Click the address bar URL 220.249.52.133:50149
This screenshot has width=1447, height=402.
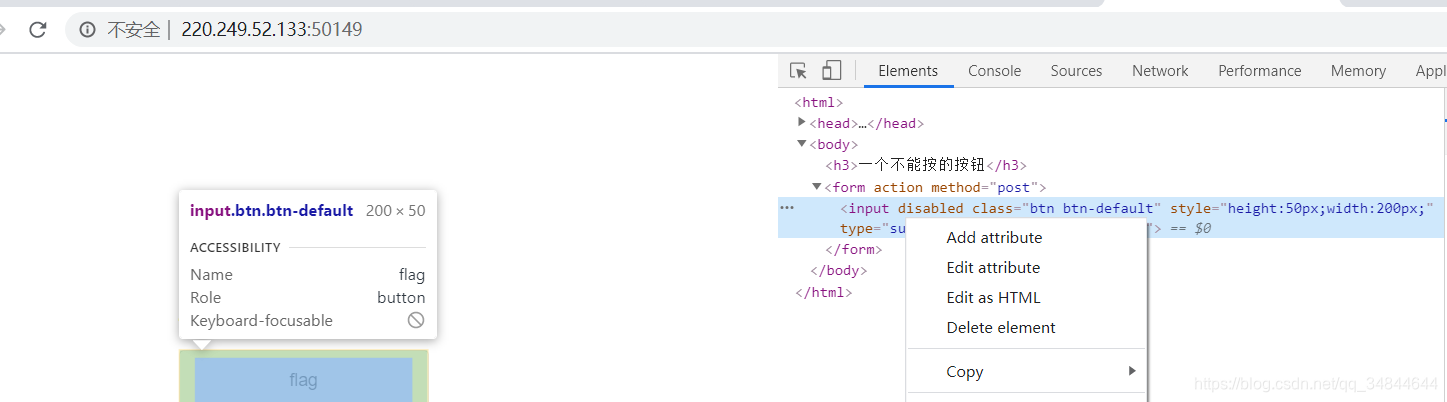(x=272, y=30)
